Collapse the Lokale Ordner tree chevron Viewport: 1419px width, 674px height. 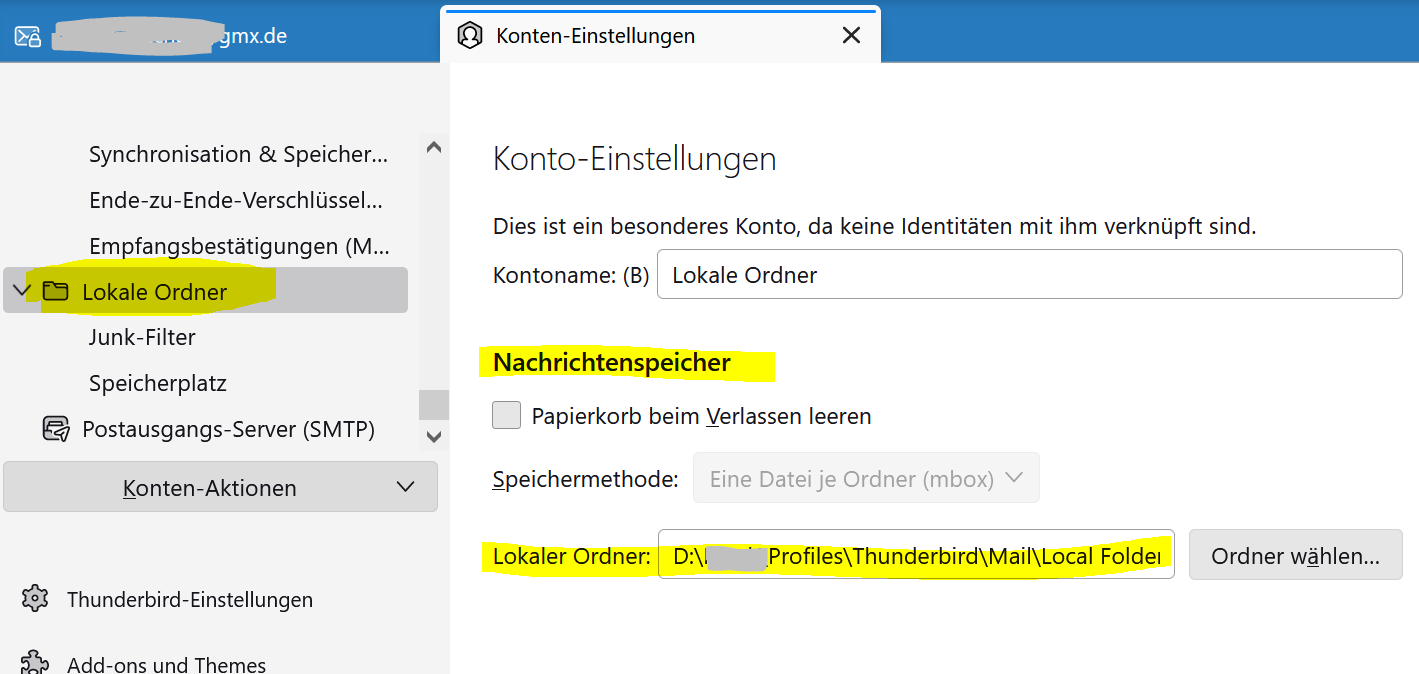point(21,291)
